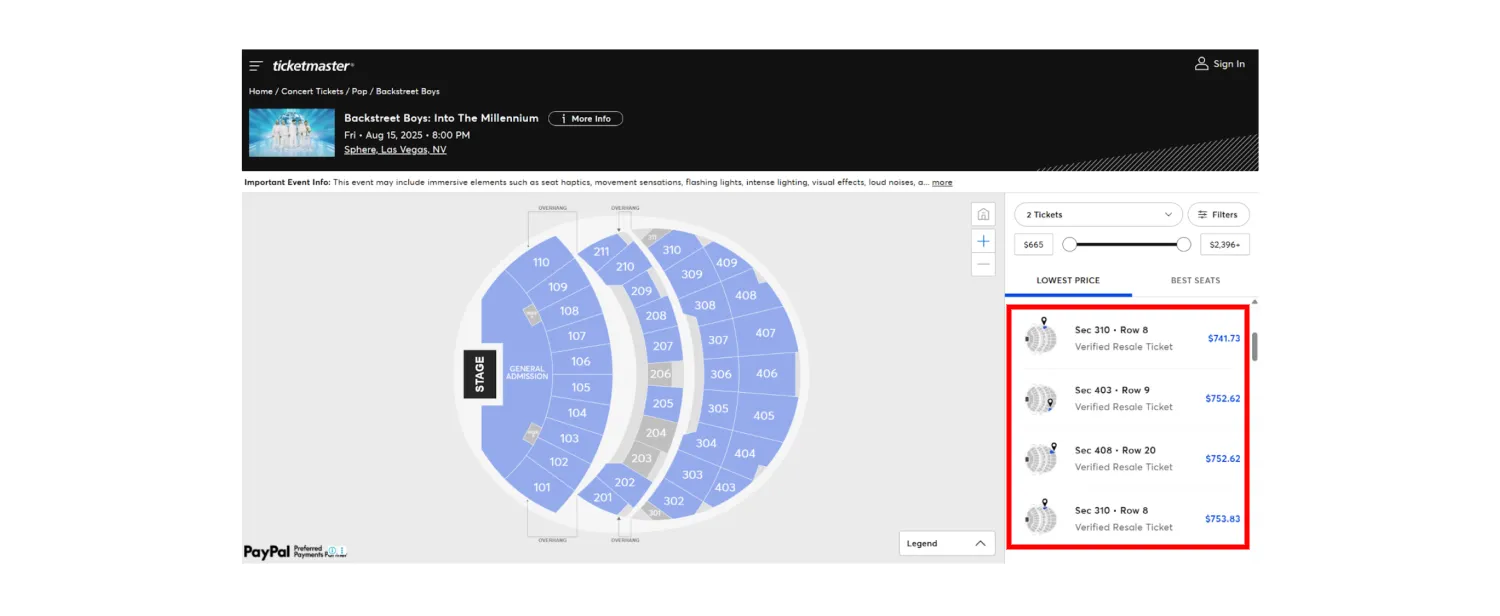
Task: Select section 406 on the map
Action: [767, 373]
